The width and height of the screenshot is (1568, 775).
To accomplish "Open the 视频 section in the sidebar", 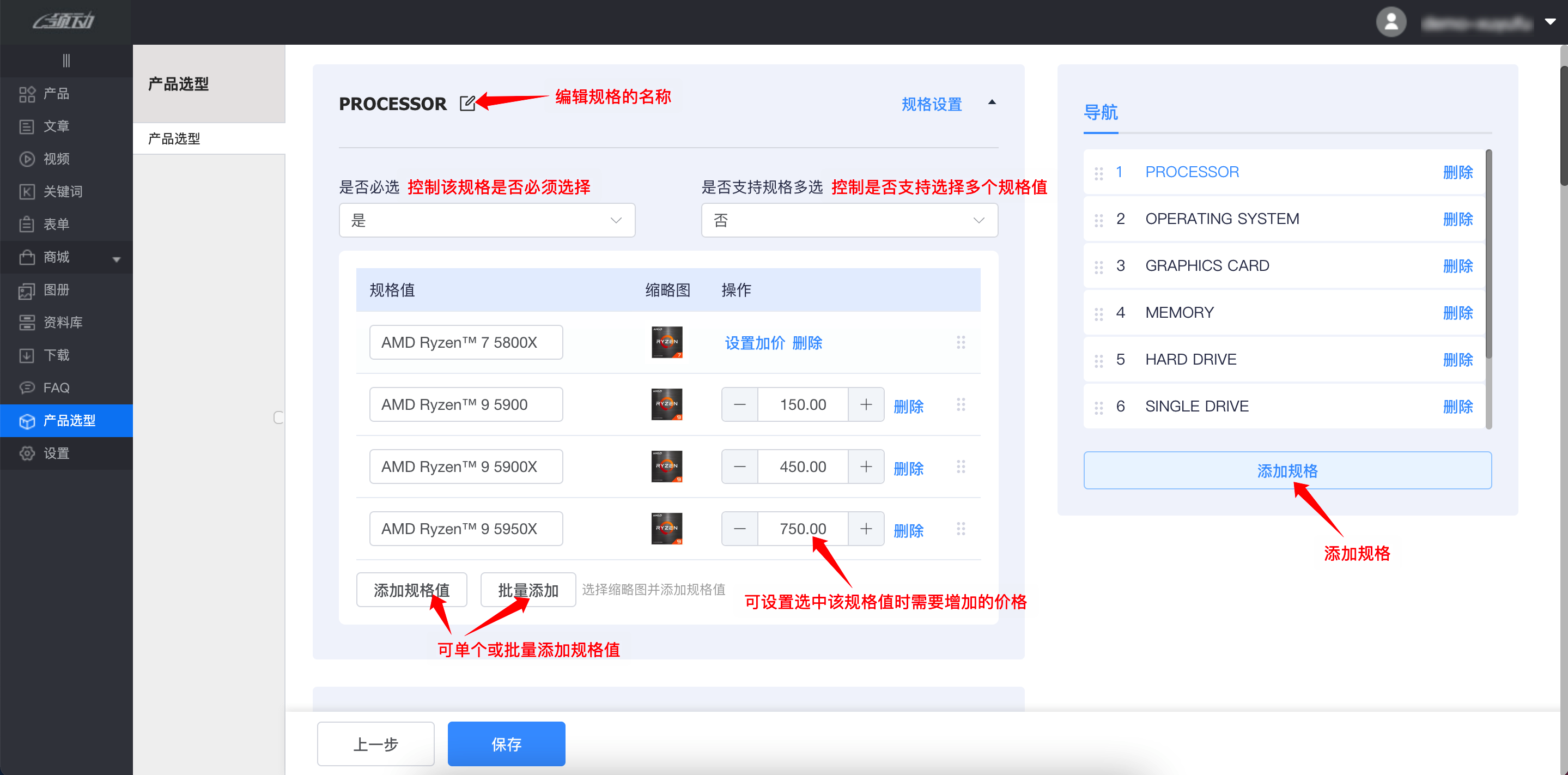I will [56, 158].
